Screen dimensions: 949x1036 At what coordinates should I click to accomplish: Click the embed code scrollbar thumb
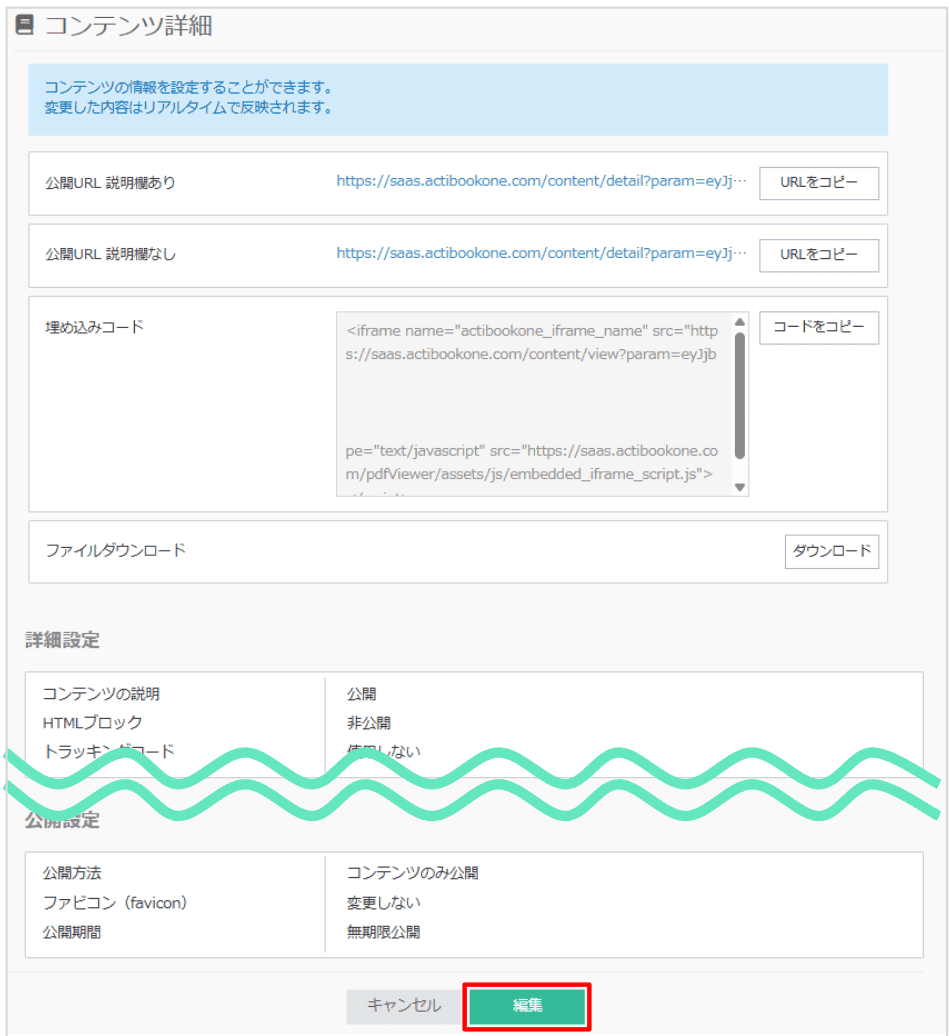[x=740, y=395]
